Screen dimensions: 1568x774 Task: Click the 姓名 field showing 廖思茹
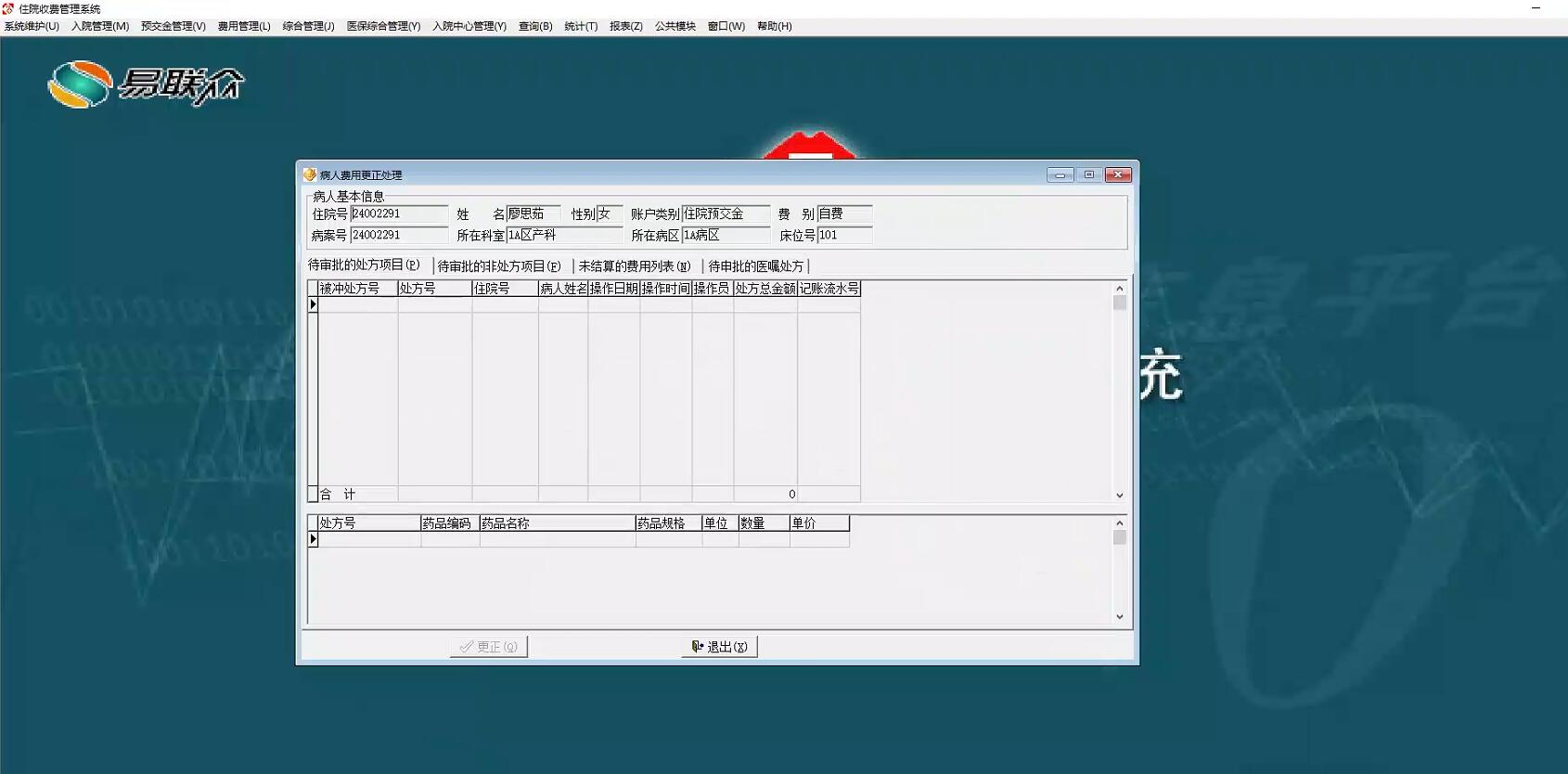pos(533,214)
